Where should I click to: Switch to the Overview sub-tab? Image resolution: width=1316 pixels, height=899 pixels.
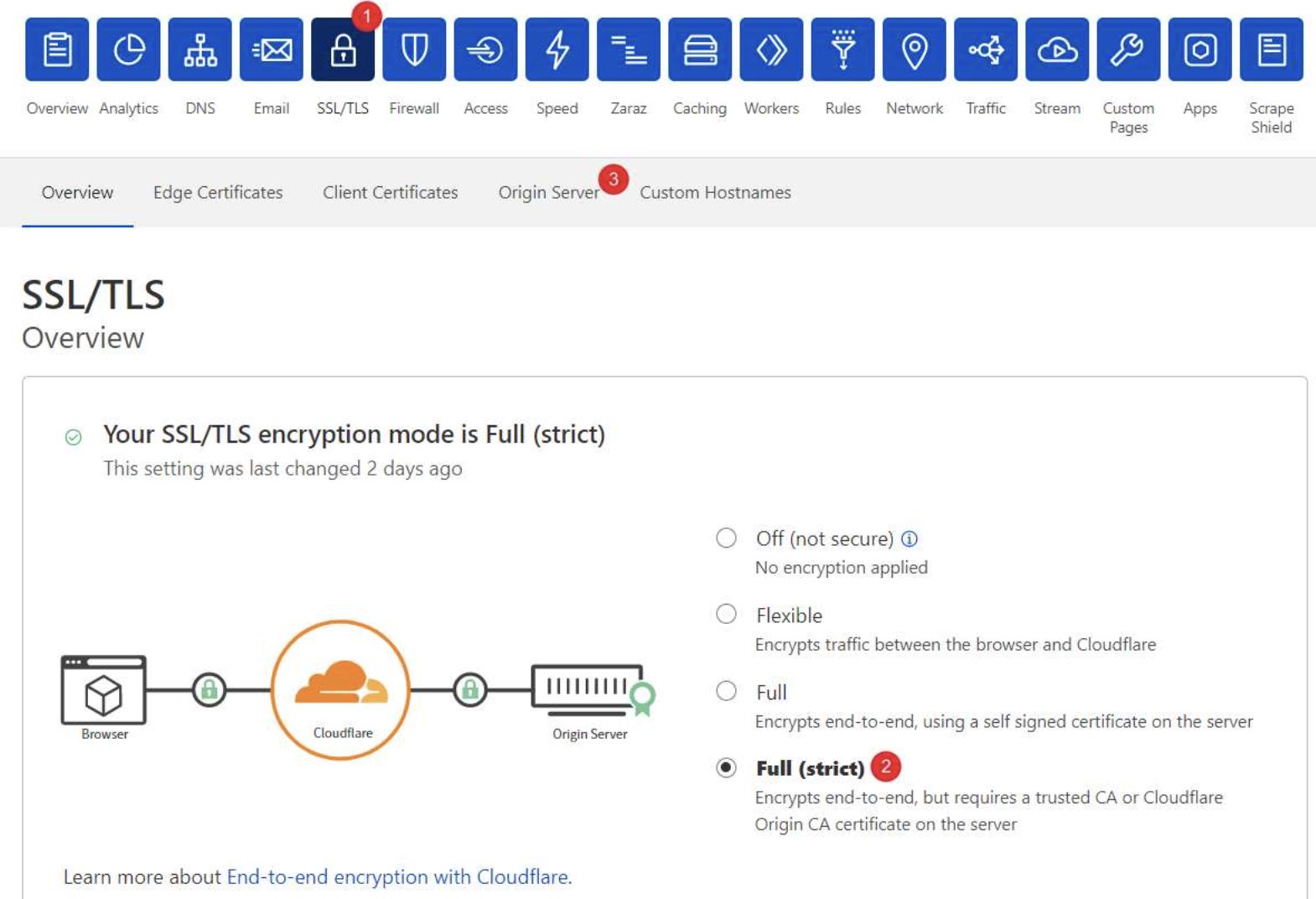pos(77,193)
